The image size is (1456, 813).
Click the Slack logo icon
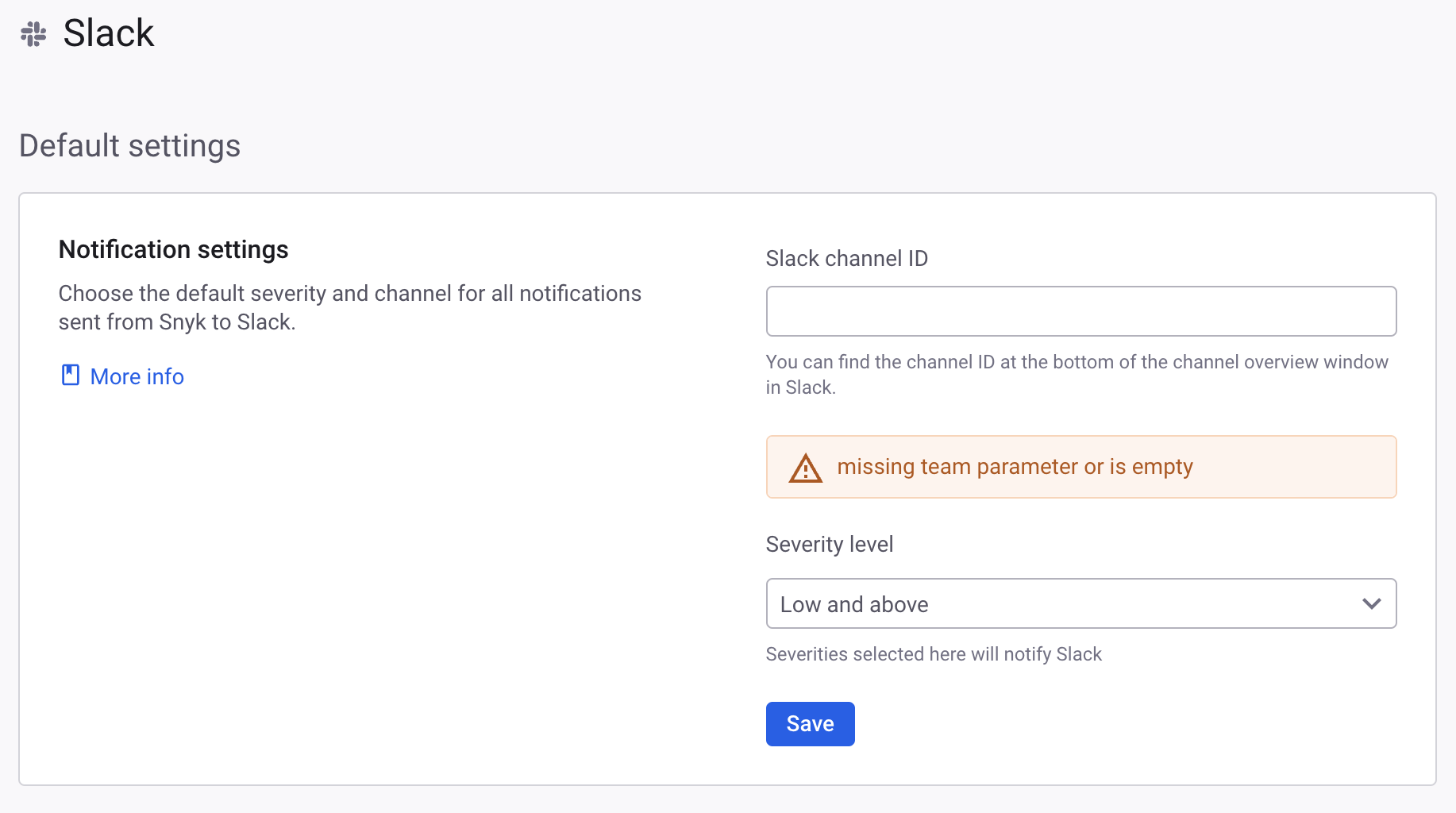point(33,33)
